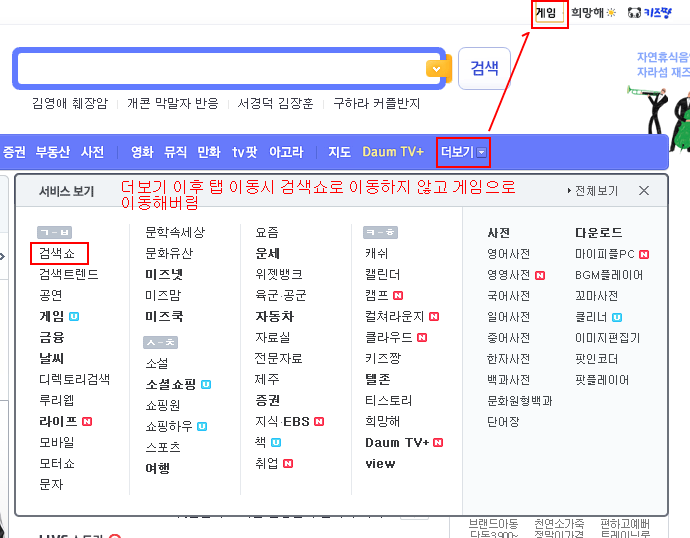
Task: Select the 사전 menu item in navigation bar
Action: coord(92,152)
